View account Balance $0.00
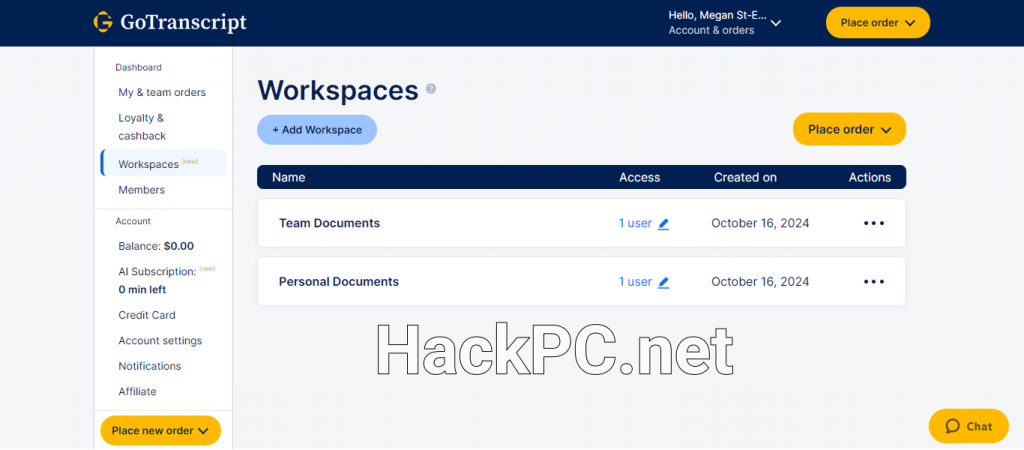The width and height of the screenshot is (1024, 450). click(x=156, y=246)
